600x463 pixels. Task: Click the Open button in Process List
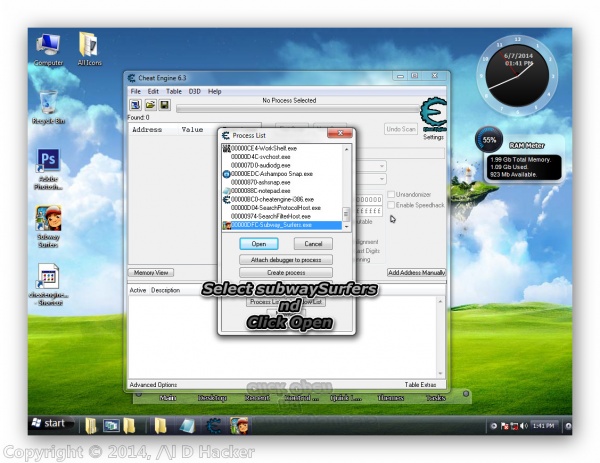coord(258,244)
